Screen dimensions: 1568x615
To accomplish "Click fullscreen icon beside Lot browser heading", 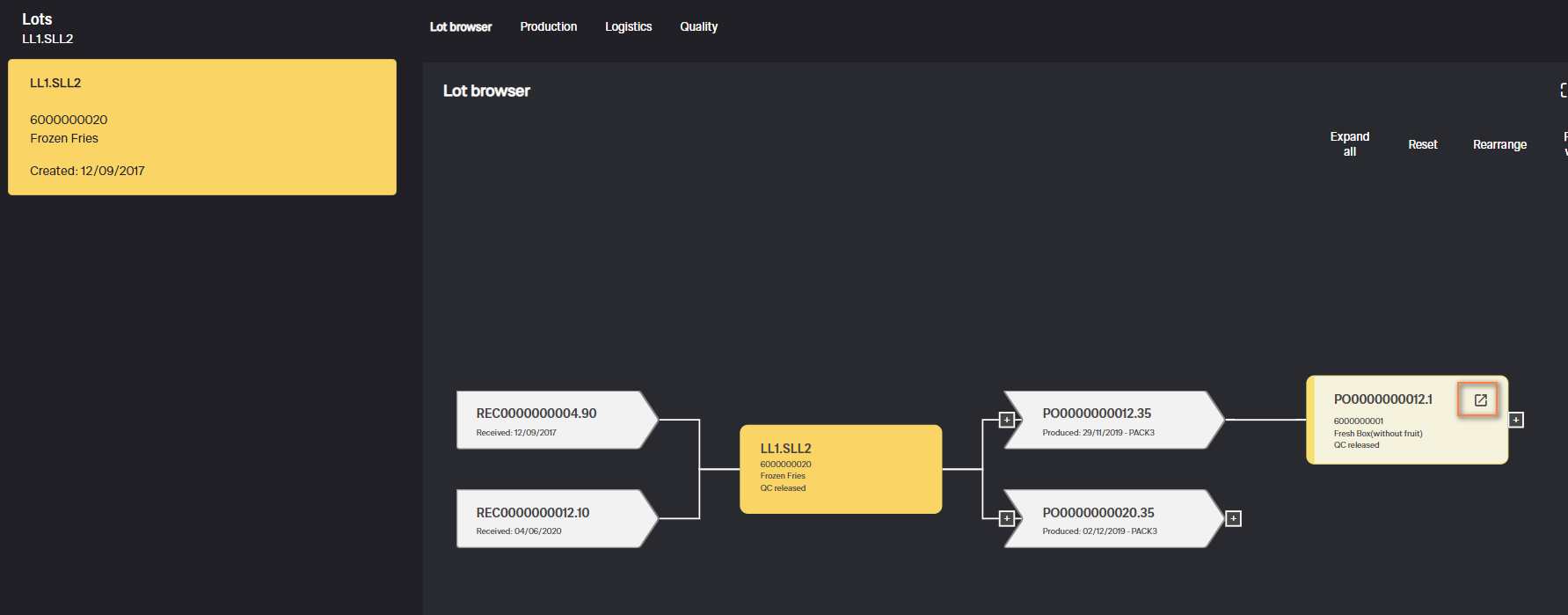I will point(1563,91).
